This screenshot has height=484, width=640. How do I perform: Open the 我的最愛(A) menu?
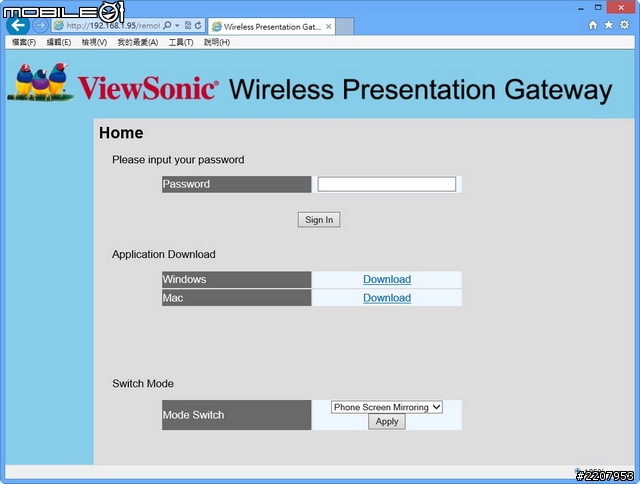pos(138,42)
